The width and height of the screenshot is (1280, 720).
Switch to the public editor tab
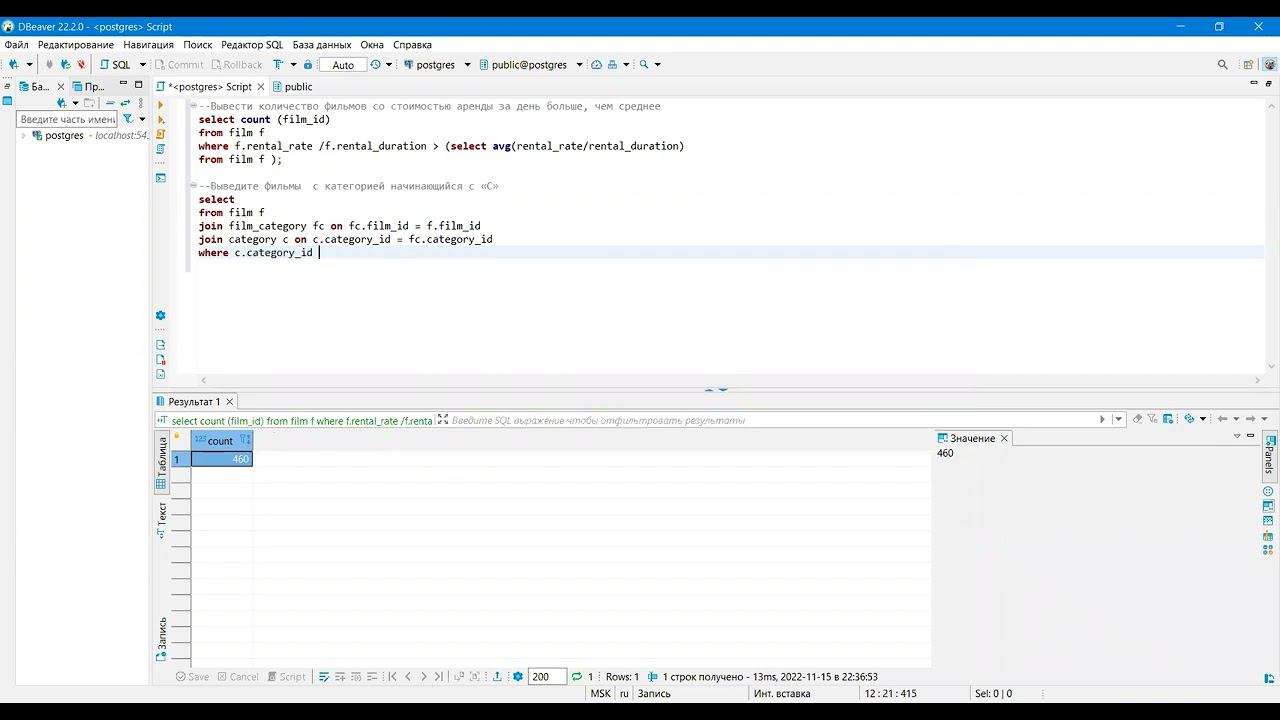pos(292,87)
